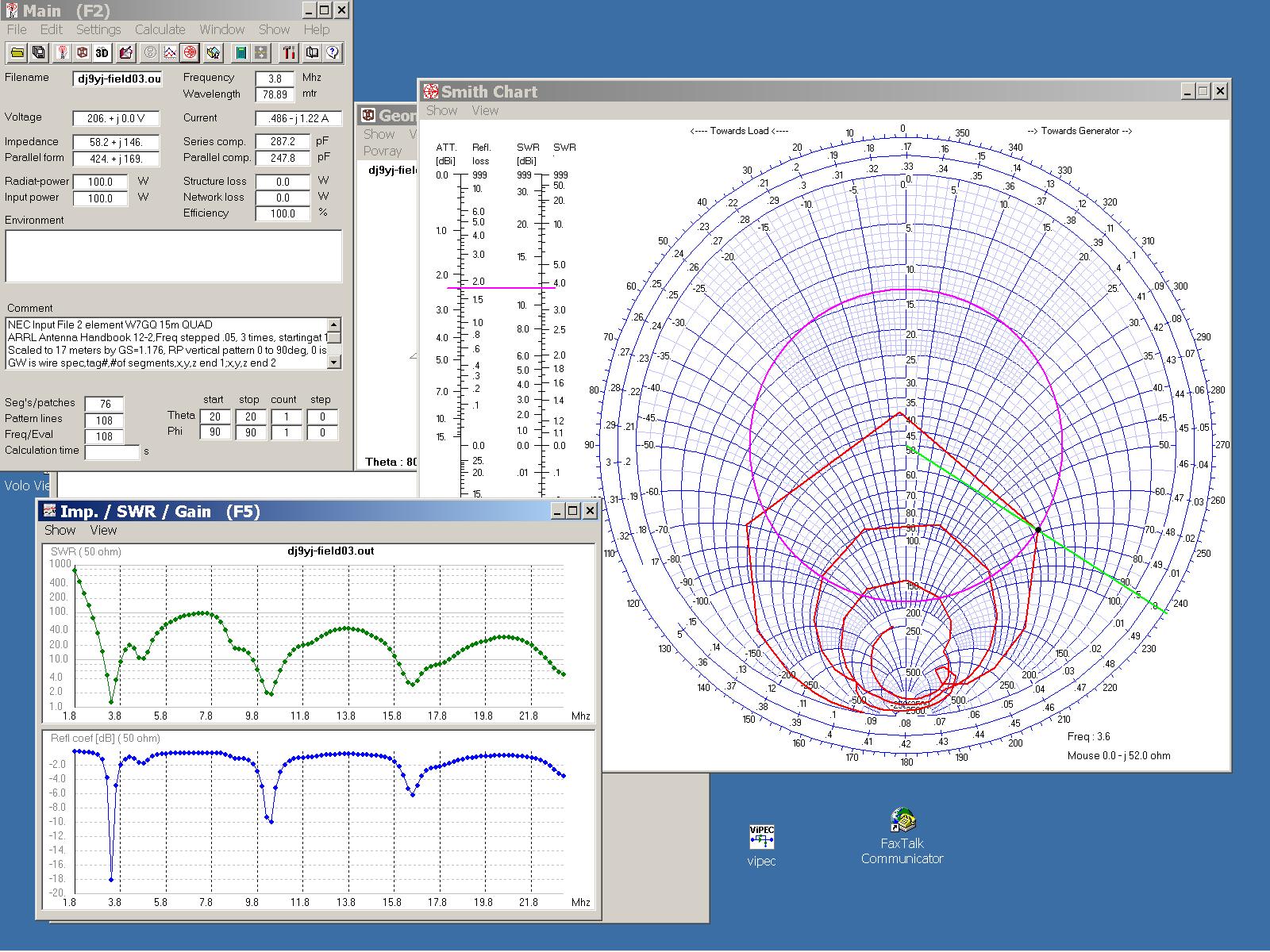Open the File menu in Main window
Screen dimensions: 1270x952
click(17, 29)
